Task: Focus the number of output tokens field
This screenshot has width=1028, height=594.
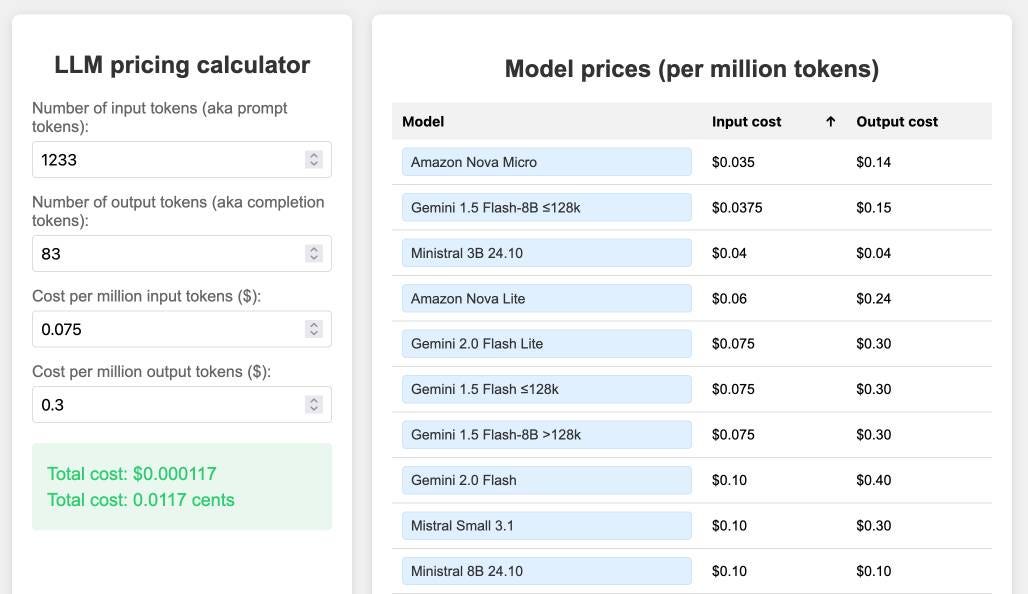Action: click(x=182, y=254)
